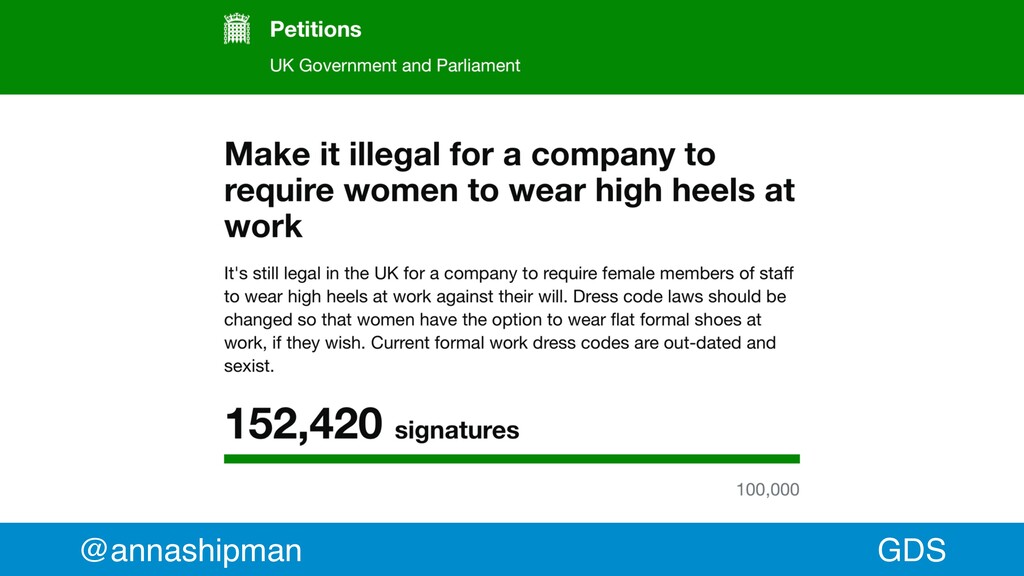Screen dimensions: 1024x576
Task: Click the green signature progress bar
Action: point(511,459)
